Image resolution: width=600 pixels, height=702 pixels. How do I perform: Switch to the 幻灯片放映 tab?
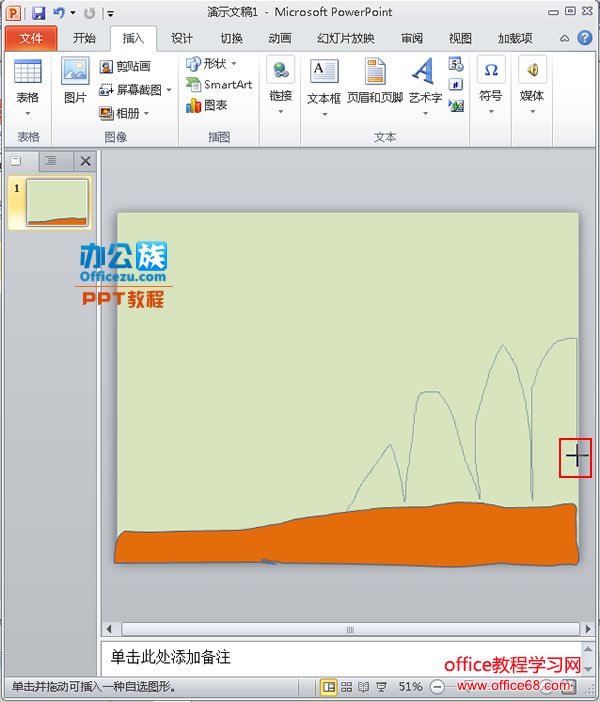tap(346, 39)
